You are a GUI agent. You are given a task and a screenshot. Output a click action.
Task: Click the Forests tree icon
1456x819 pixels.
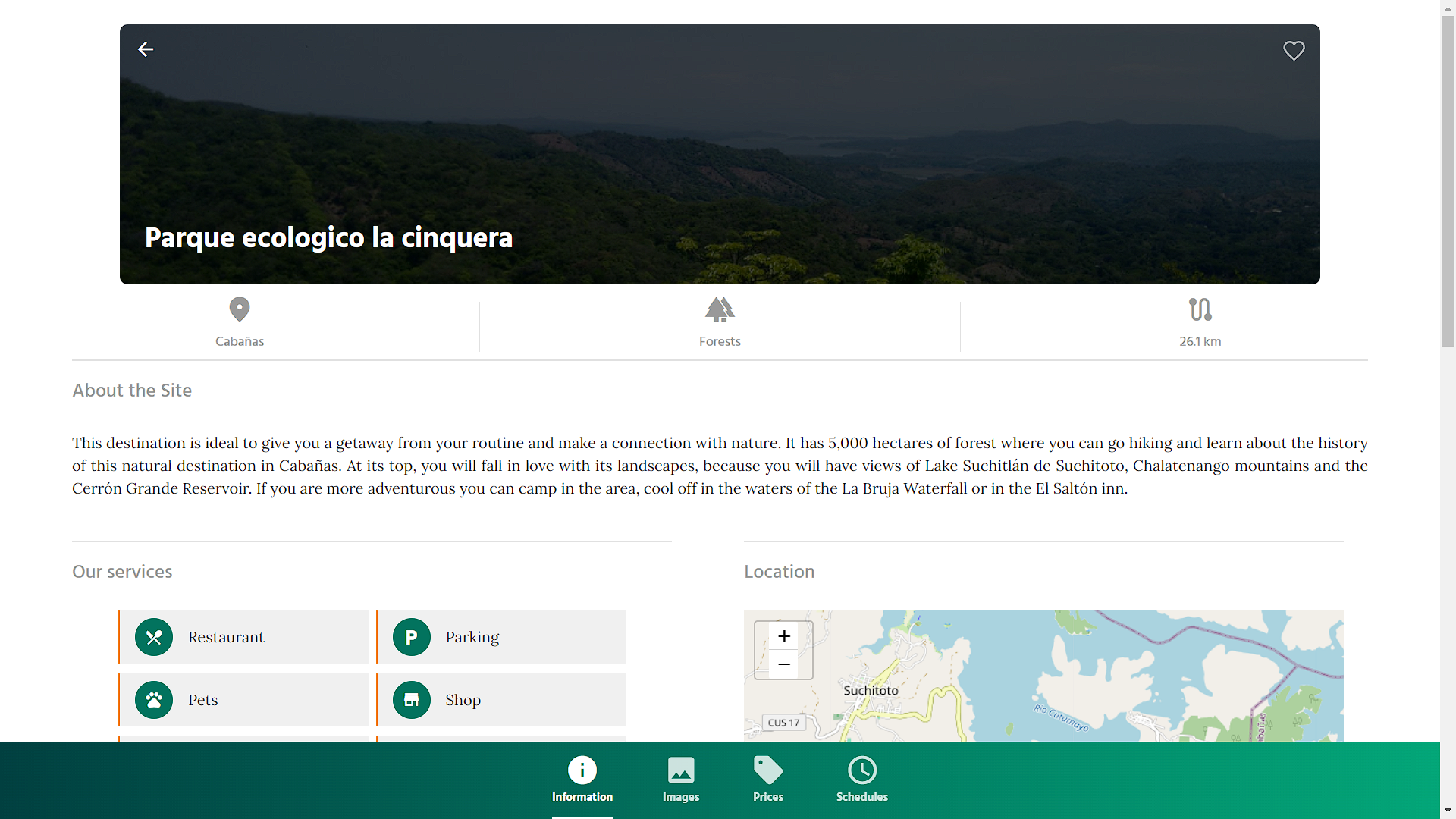click(720, 309)
